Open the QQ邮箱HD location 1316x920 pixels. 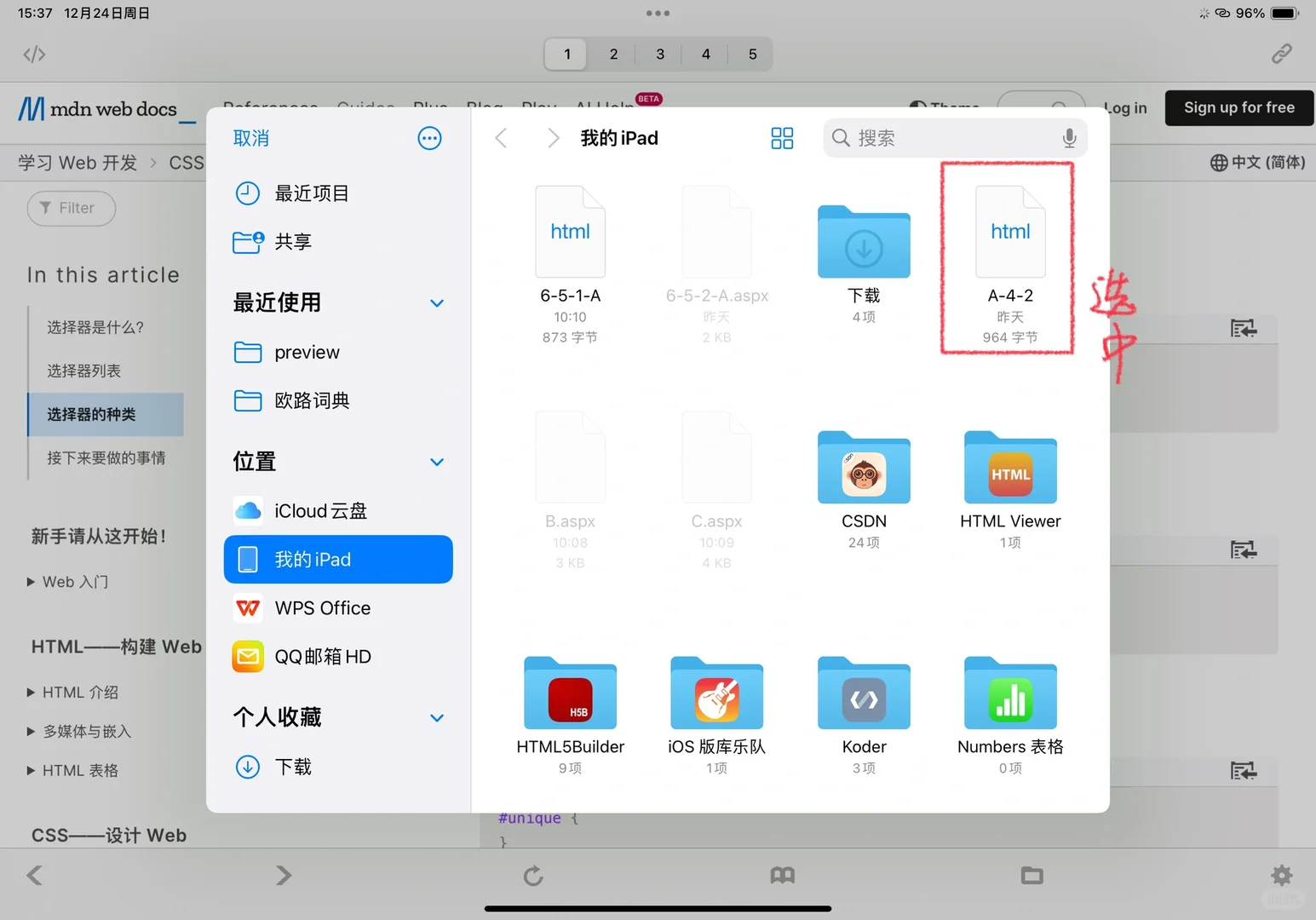323,656
